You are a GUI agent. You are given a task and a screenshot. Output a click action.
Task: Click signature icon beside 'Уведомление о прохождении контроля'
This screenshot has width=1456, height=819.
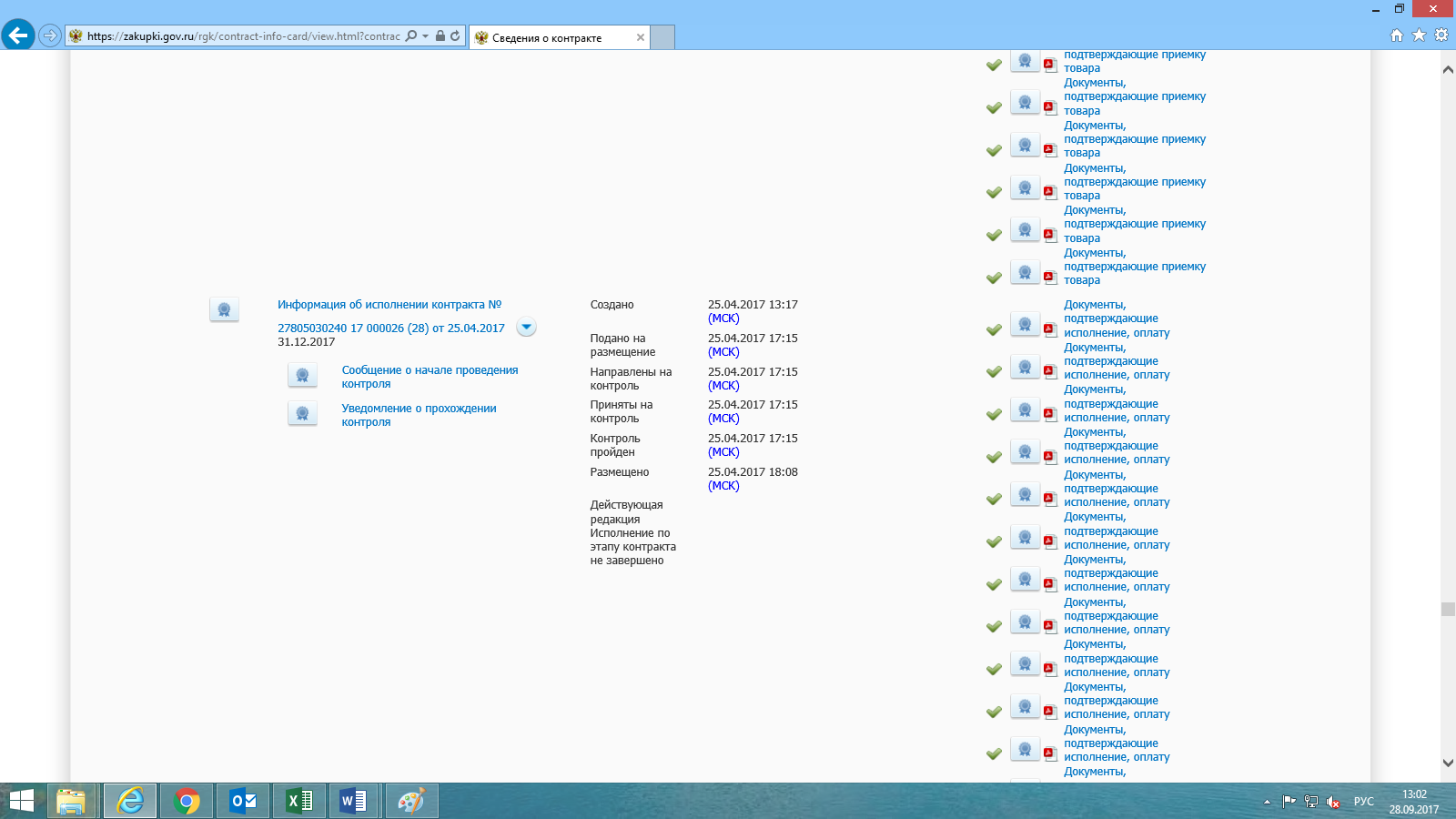[302, 413]
